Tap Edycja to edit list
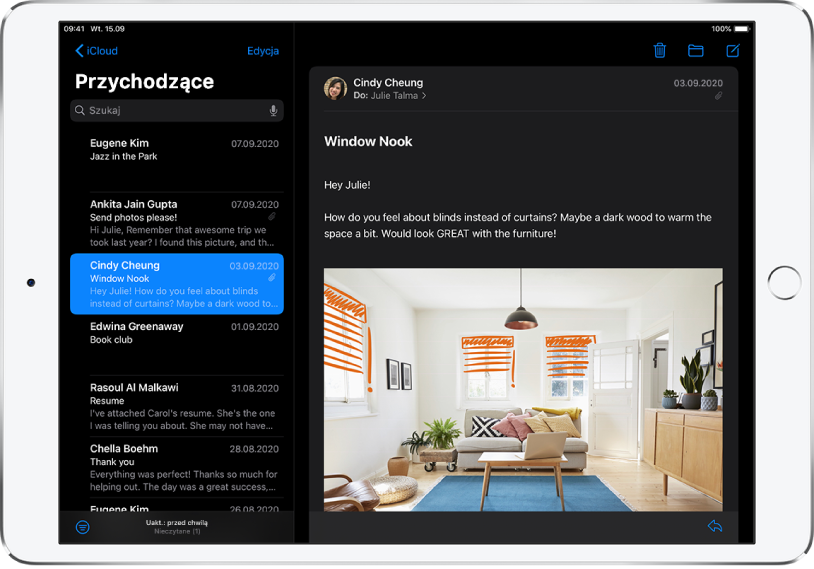 263,51
